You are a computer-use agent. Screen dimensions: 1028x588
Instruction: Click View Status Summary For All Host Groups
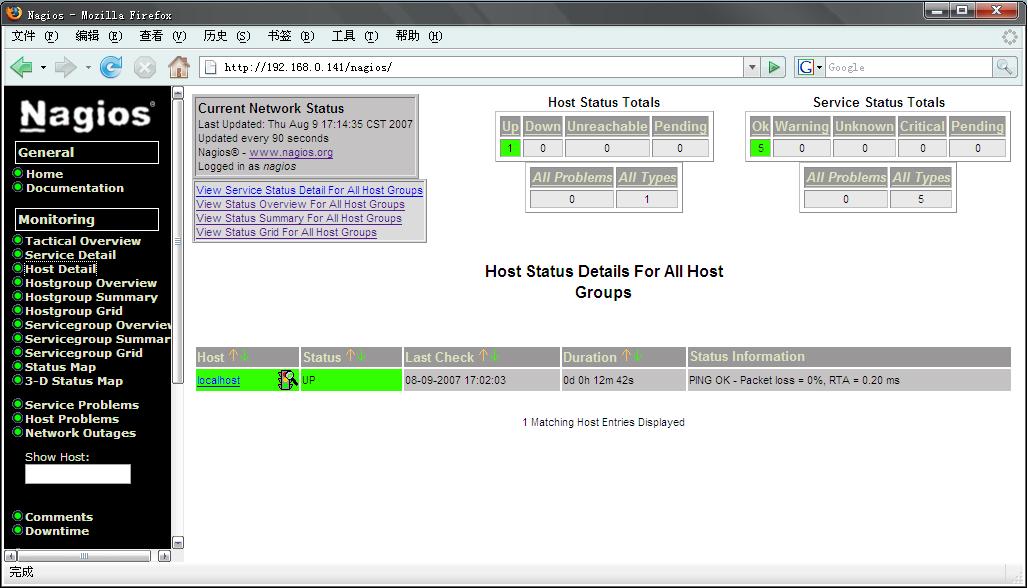(x=299, y=218)
